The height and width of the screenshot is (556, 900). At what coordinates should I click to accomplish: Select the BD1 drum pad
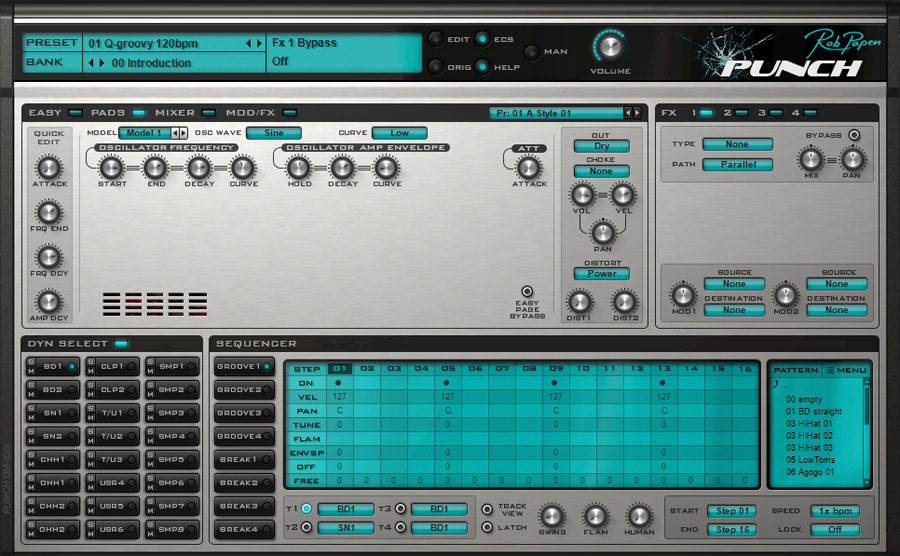pyautogui.click(x=53, y=366)
